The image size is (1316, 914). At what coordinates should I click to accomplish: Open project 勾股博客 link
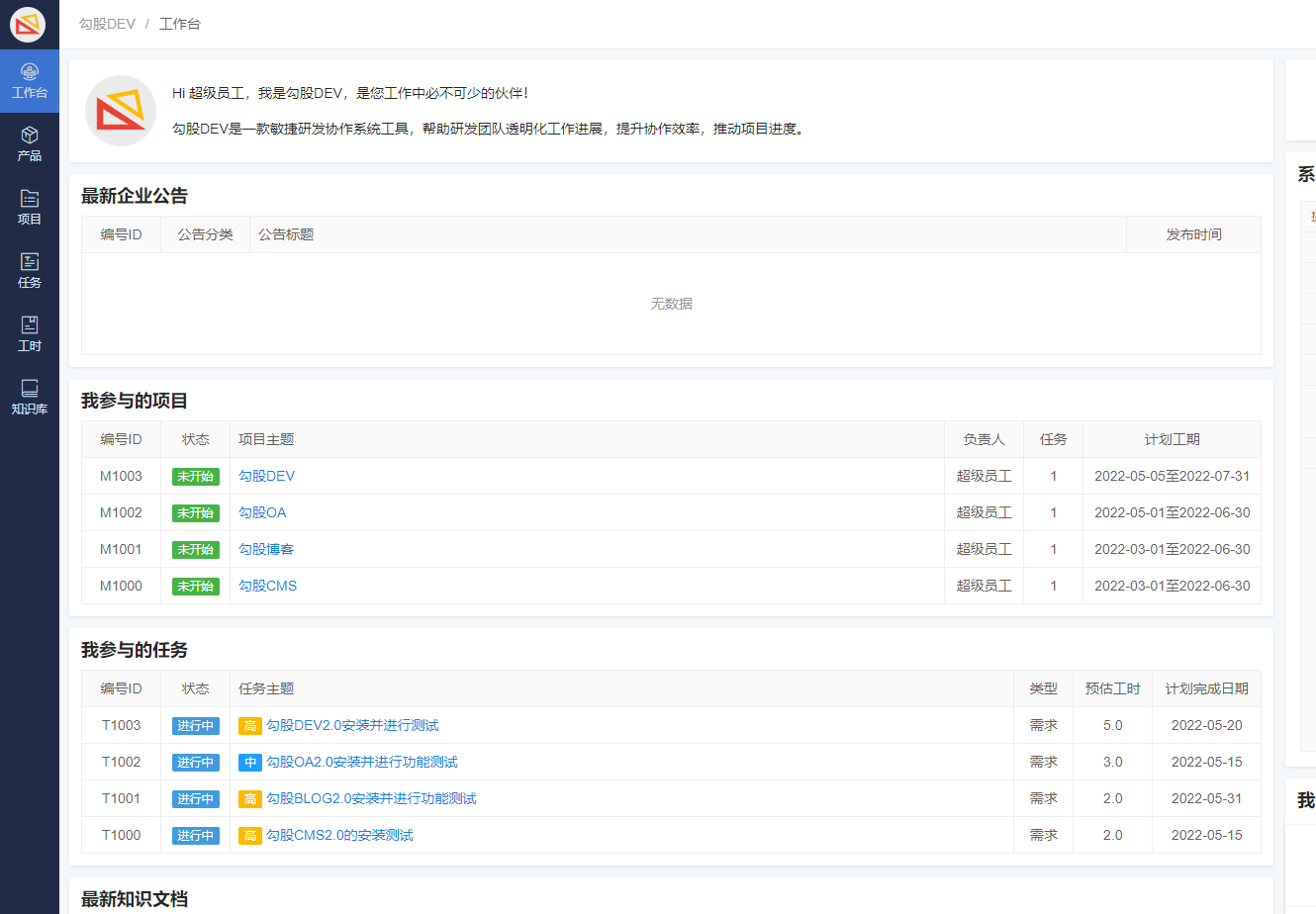point(266,549)
